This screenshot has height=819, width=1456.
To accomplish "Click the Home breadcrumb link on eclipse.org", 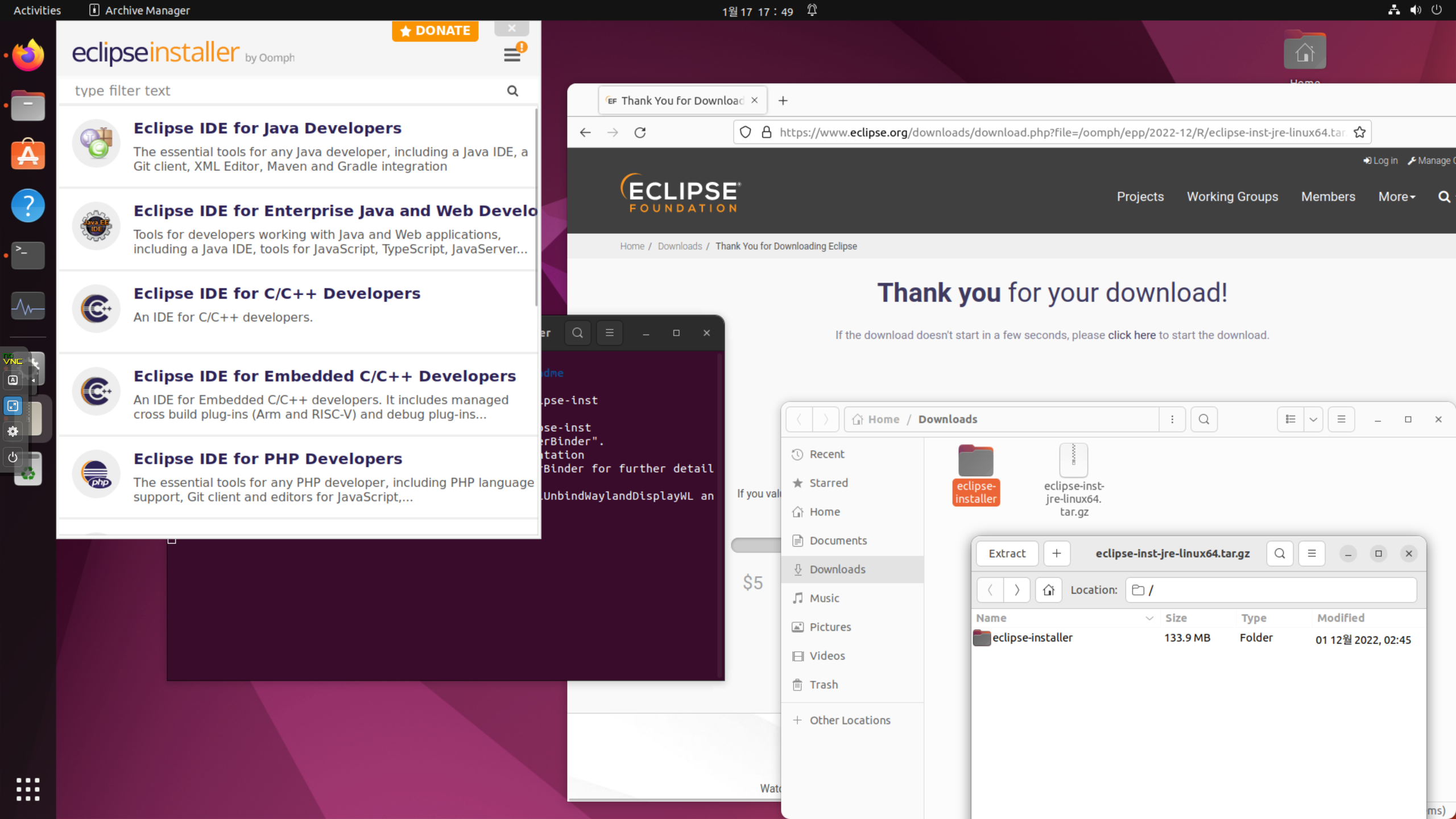I will (632, 246).
